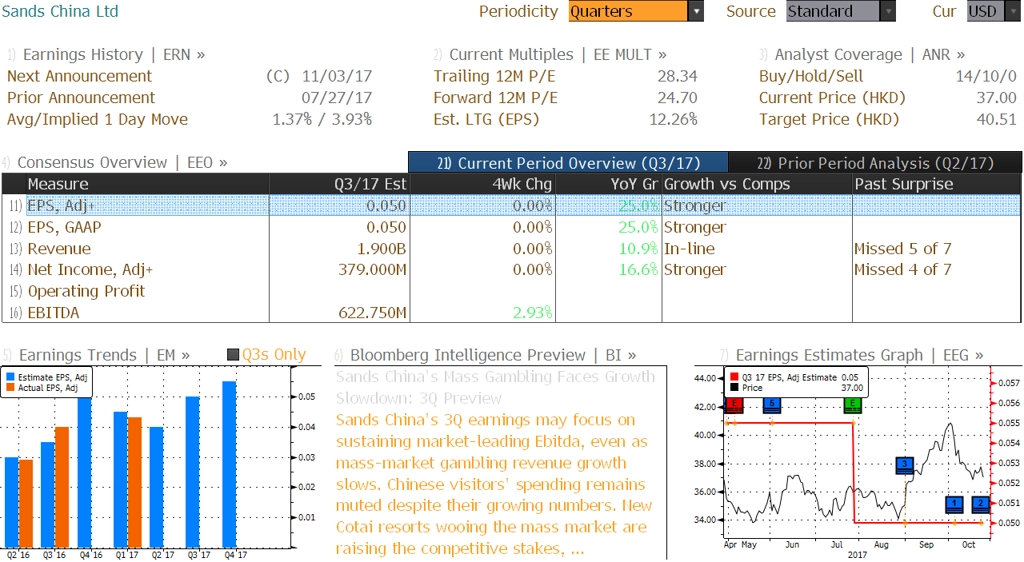Click Target Price (HKD) value 40.51
1024x562 pixels.
tap(997, 119)
